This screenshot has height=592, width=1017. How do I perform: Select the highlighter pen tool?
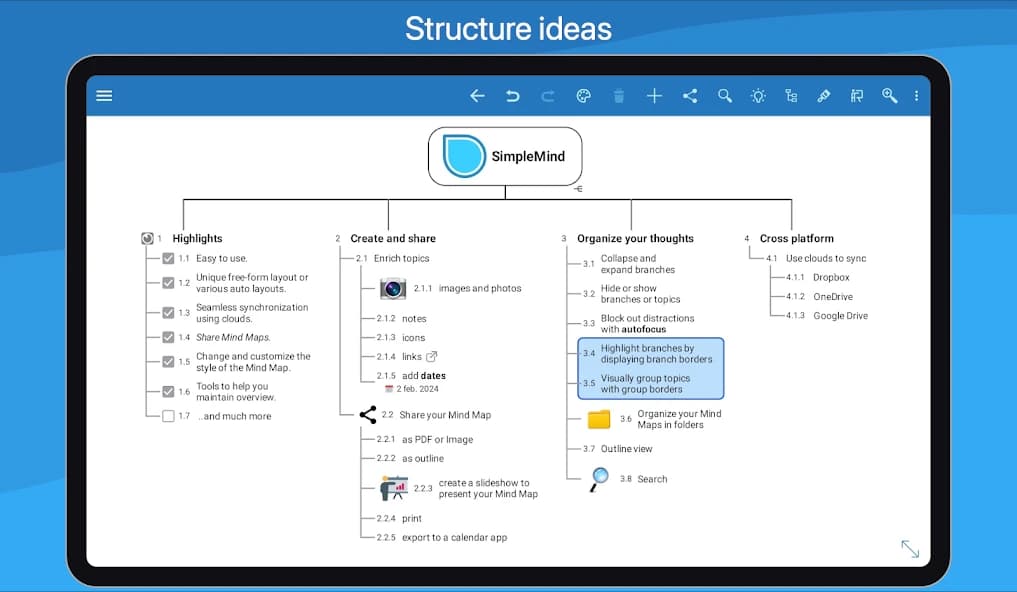823,95
